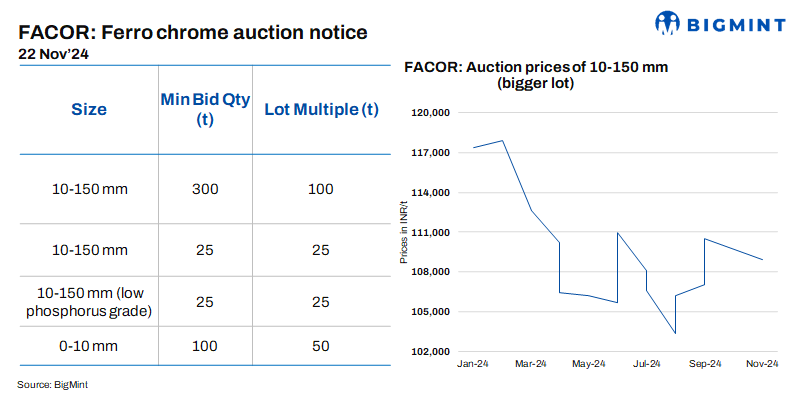
Task: Click the 300 min bid quantity cell
Action: pos(204,188)
